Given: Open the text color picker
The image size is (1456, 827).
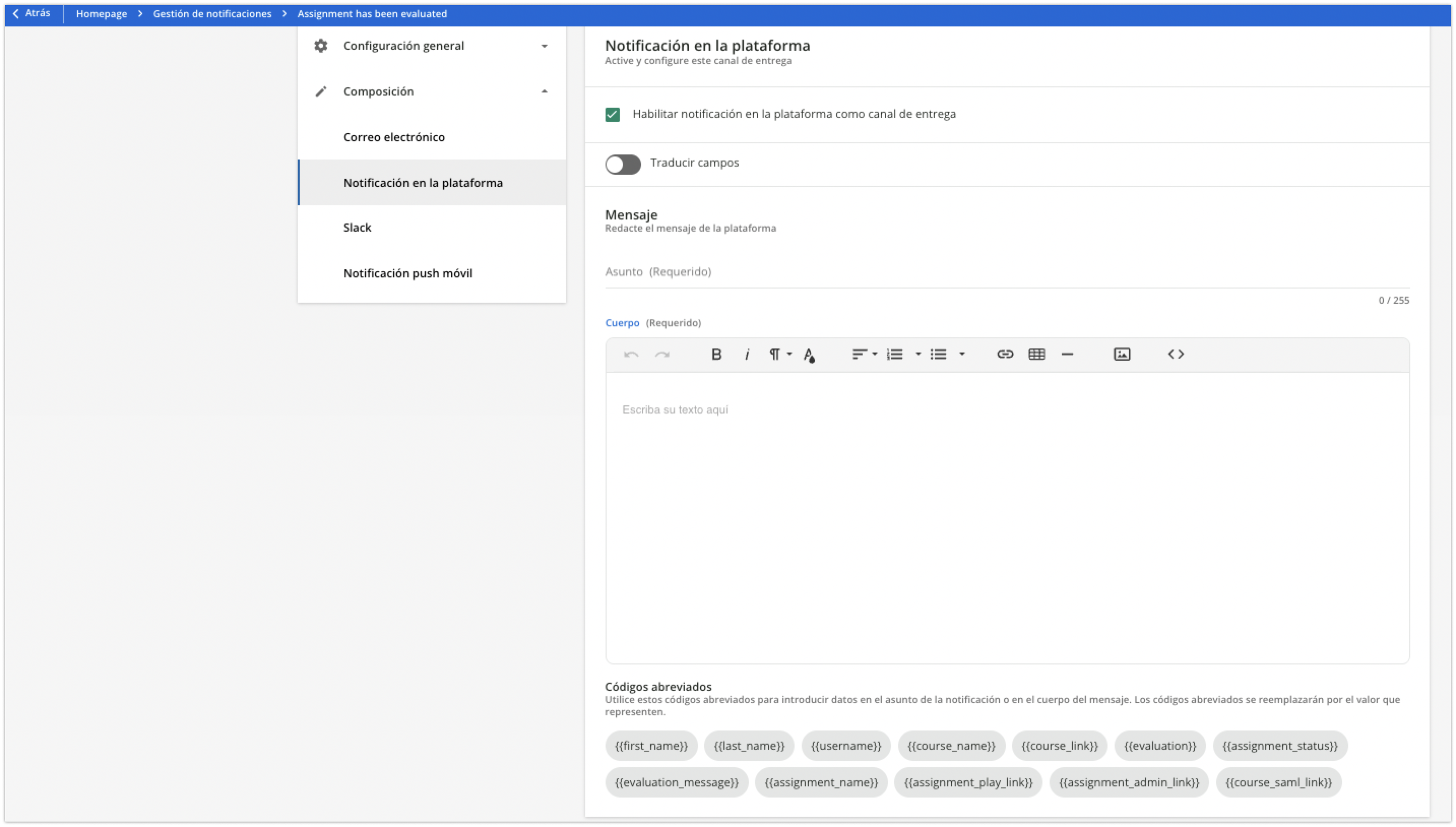Looking at the screenshot, I should [809, 355].
